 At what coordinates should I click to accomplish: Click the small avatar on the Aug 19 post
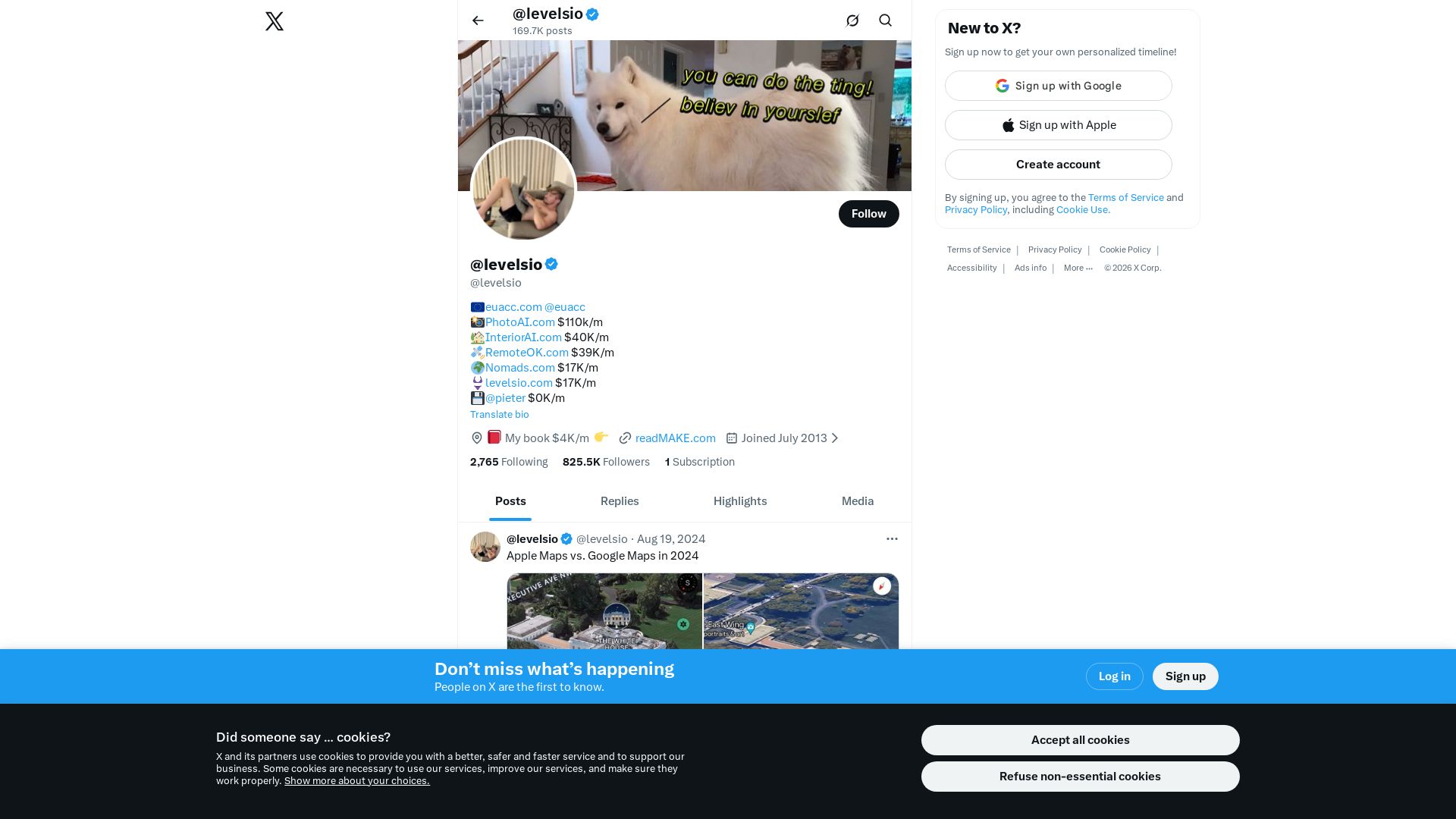tap(485, 547)
